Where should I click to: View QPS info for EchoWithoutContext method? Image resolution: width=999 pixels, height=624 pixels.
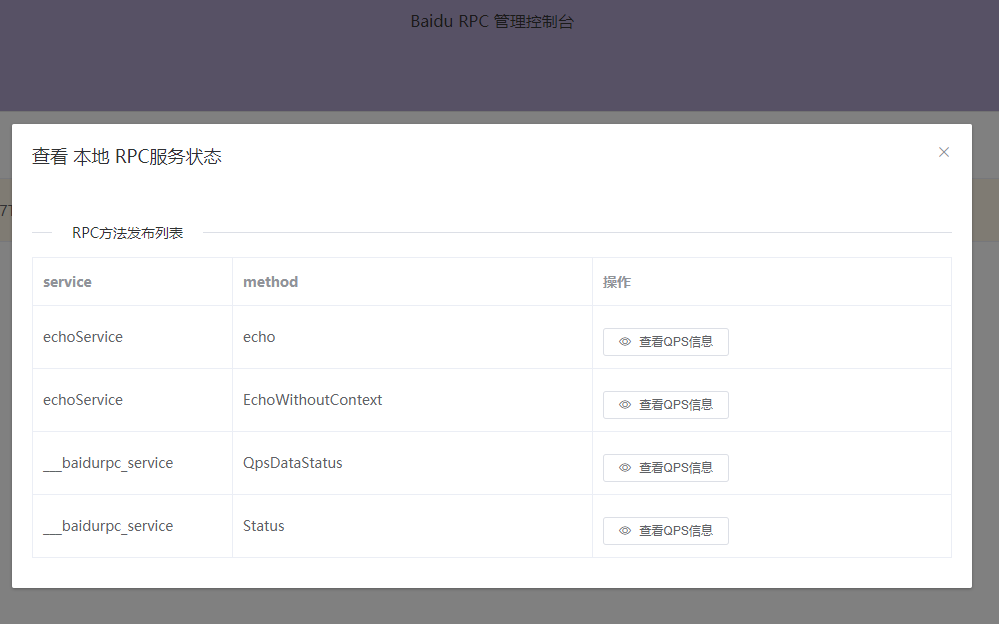[x=666, y=405]
